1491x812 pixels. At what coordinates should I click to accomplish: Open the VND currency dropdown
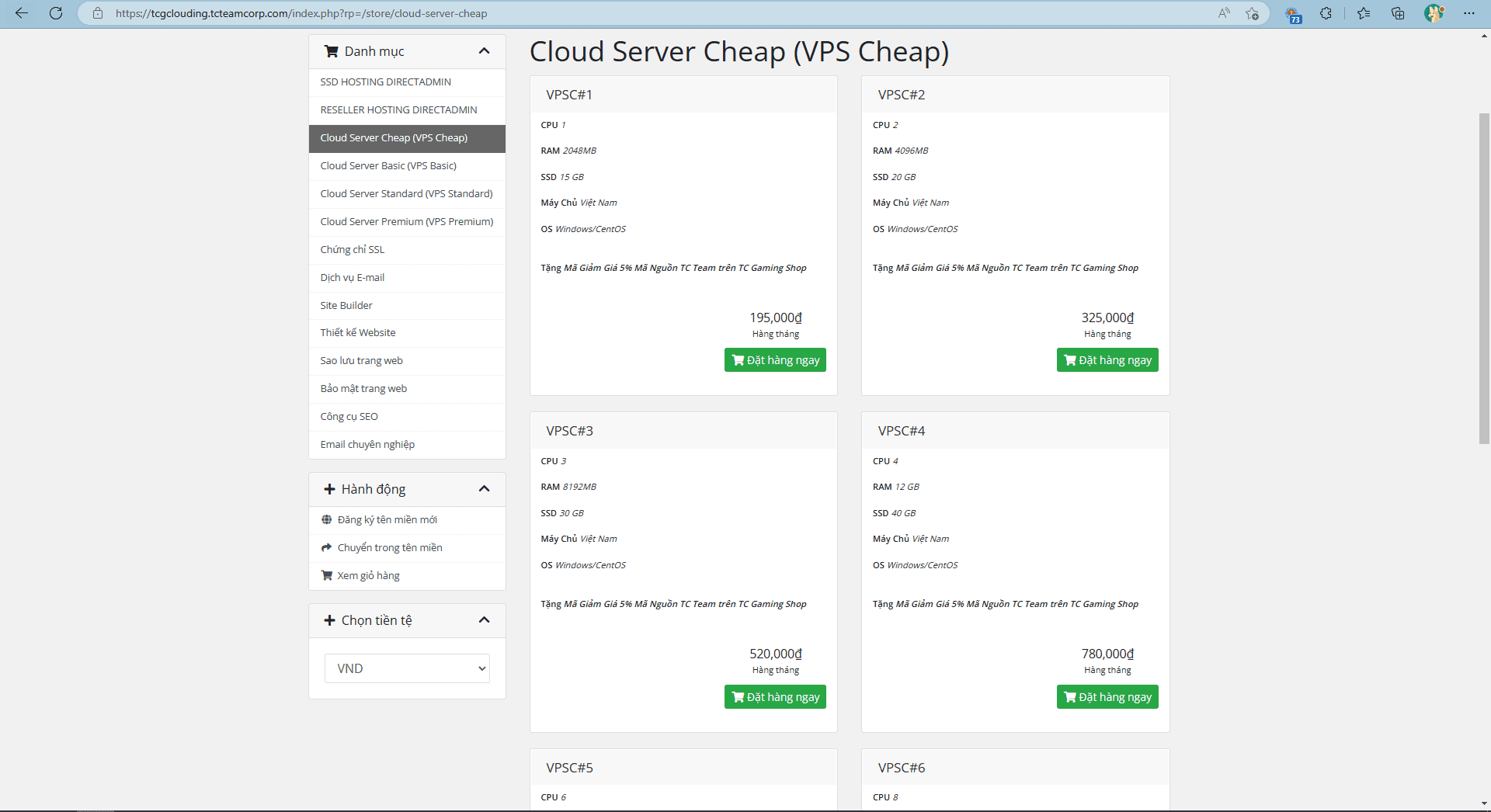407,668
